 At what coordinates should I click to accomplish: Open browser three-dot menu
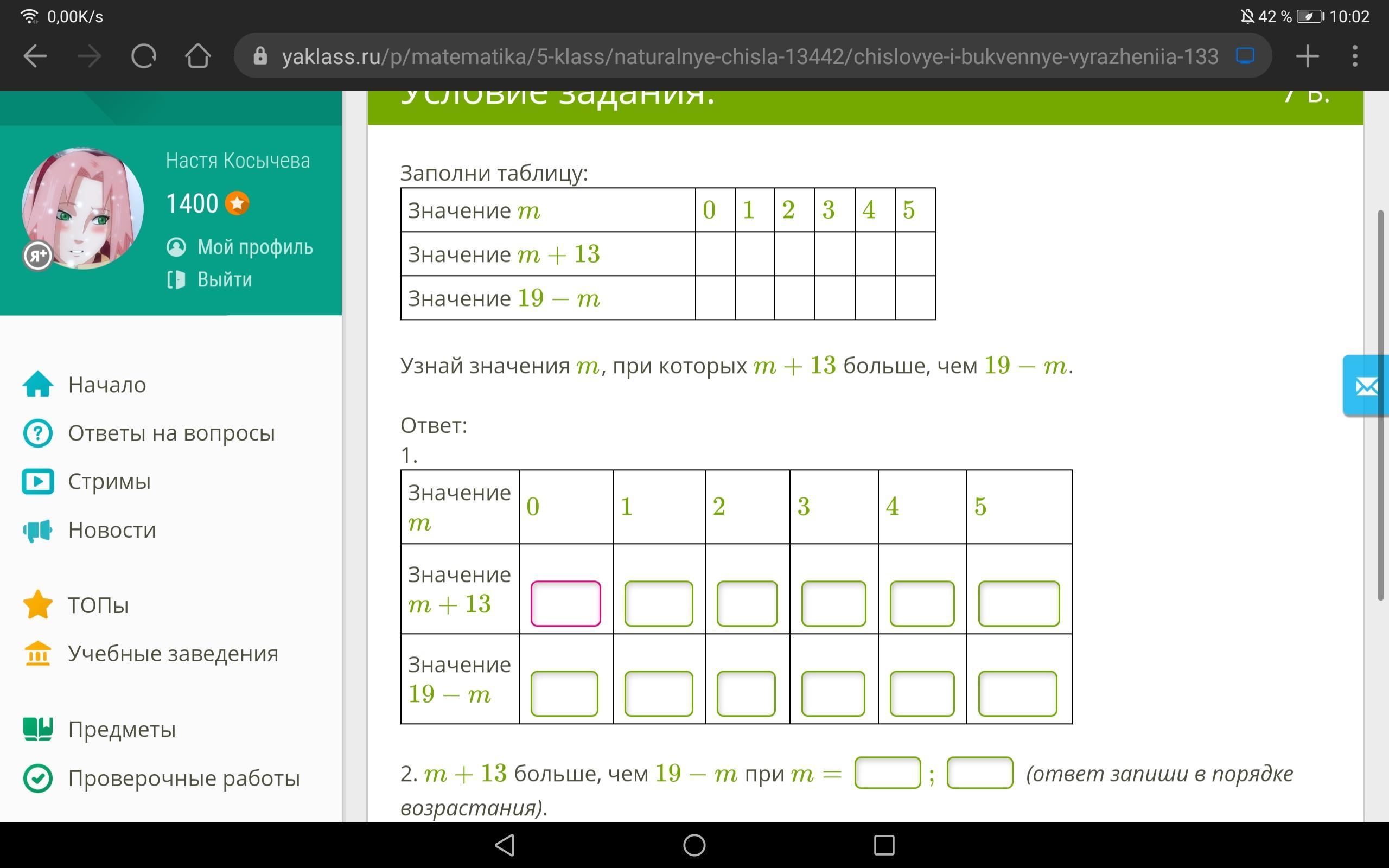[x=1355, y=56]
